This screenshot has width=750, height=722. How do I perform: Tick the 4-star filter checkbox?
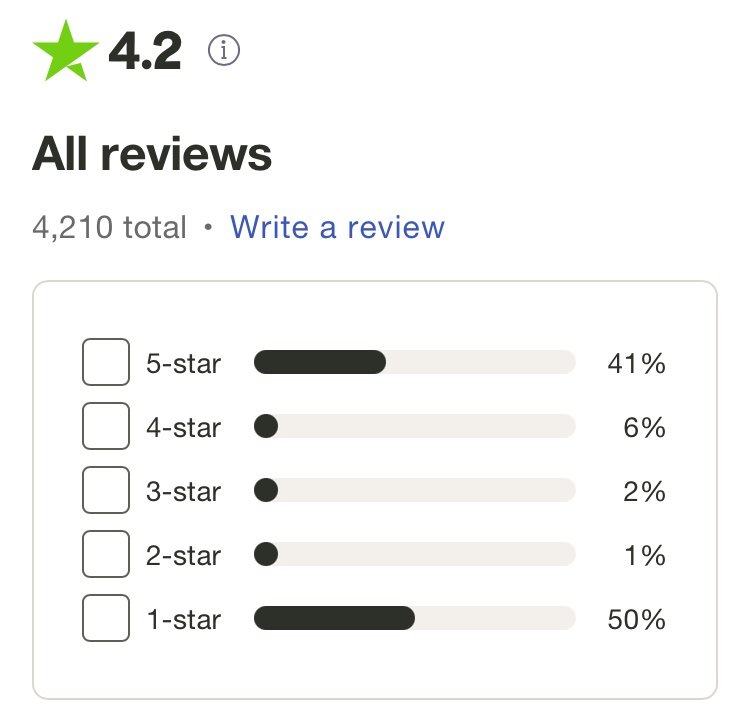pos(106,426)
